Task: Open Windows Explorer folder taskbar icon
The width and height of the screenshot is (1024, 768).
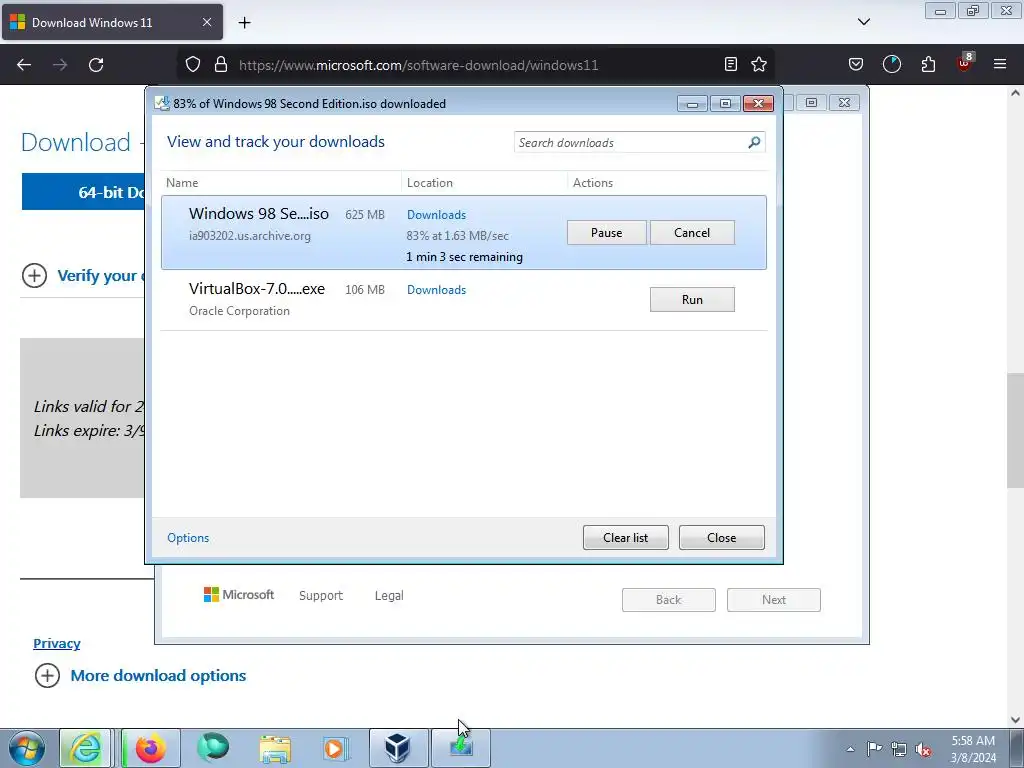Action: pyautogui.click(x=275, y=748)
